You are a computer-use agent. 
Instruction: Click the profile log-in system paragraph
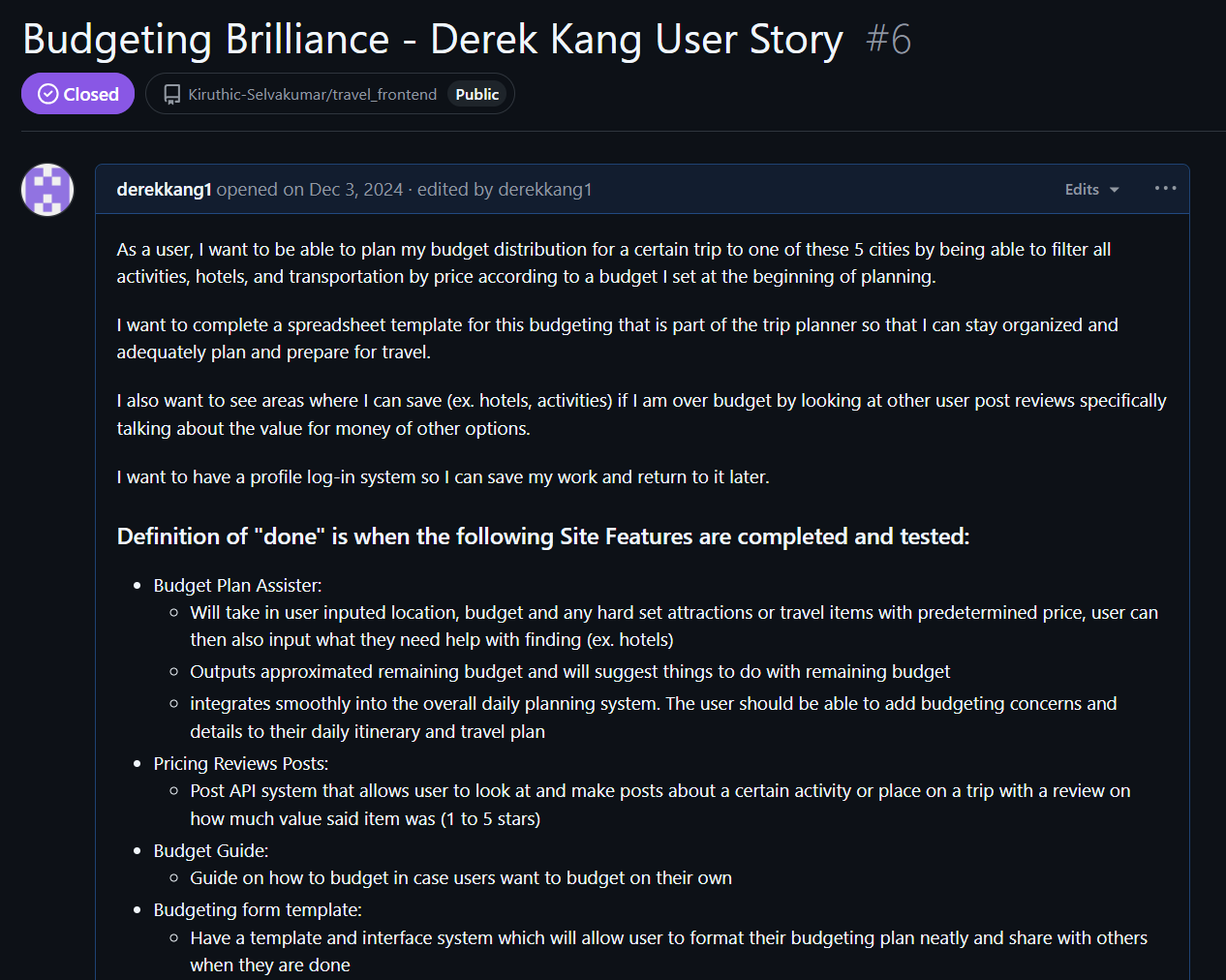point(444,477)
